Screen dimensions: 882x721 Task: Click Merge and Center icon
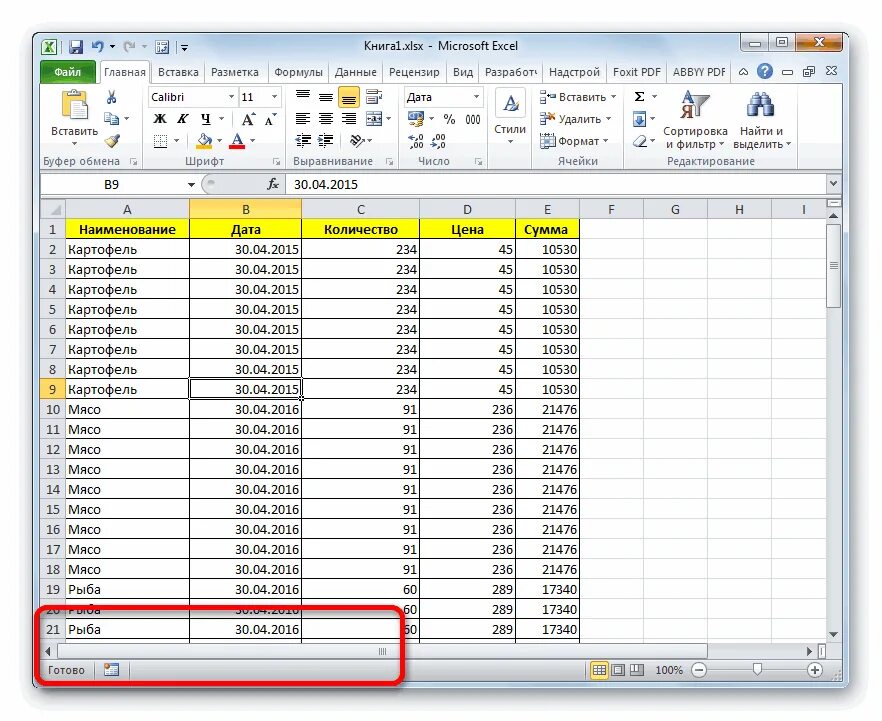(374, 119)
